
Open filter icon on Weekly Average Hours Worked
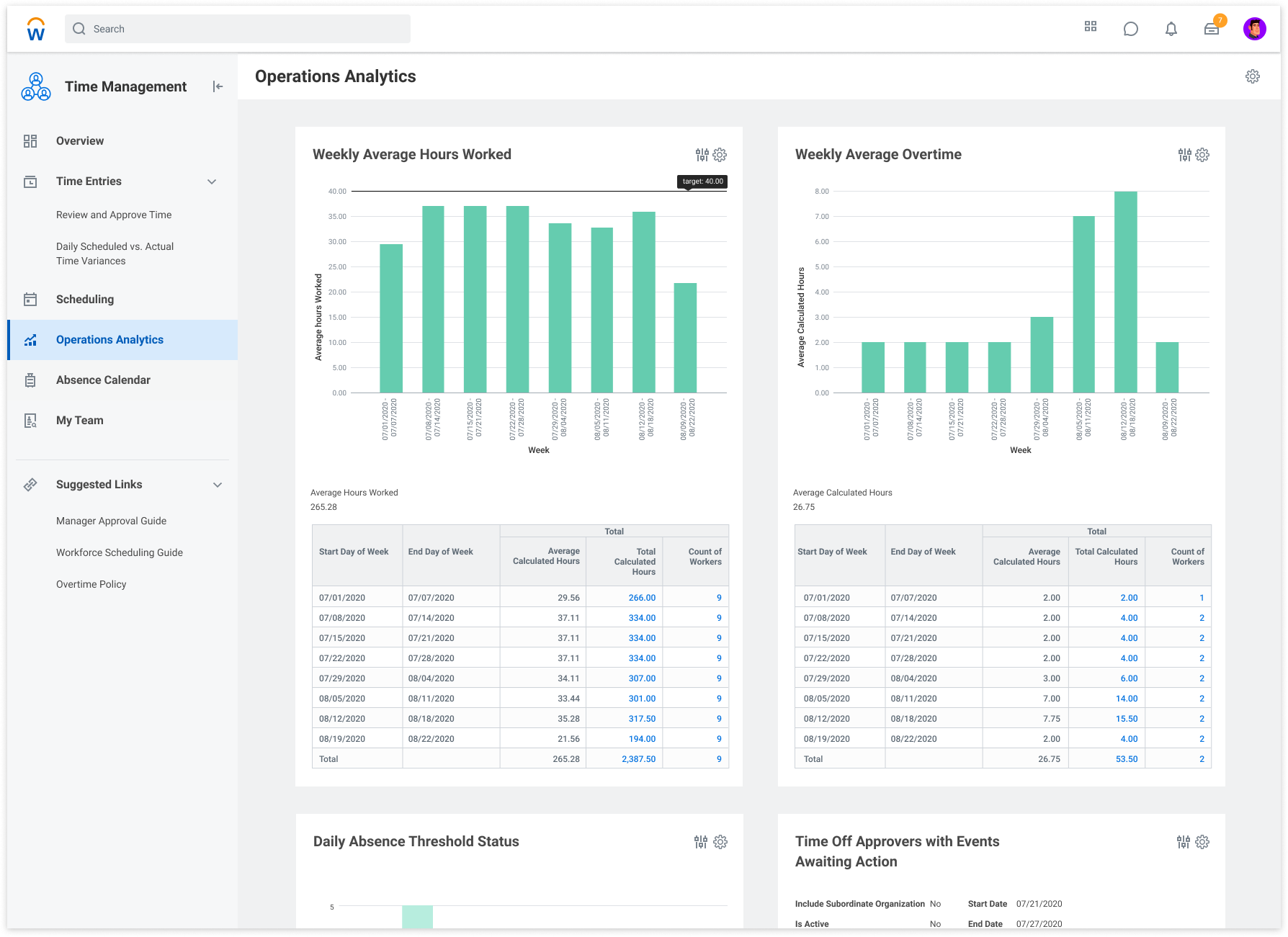[x=702, y=154]
